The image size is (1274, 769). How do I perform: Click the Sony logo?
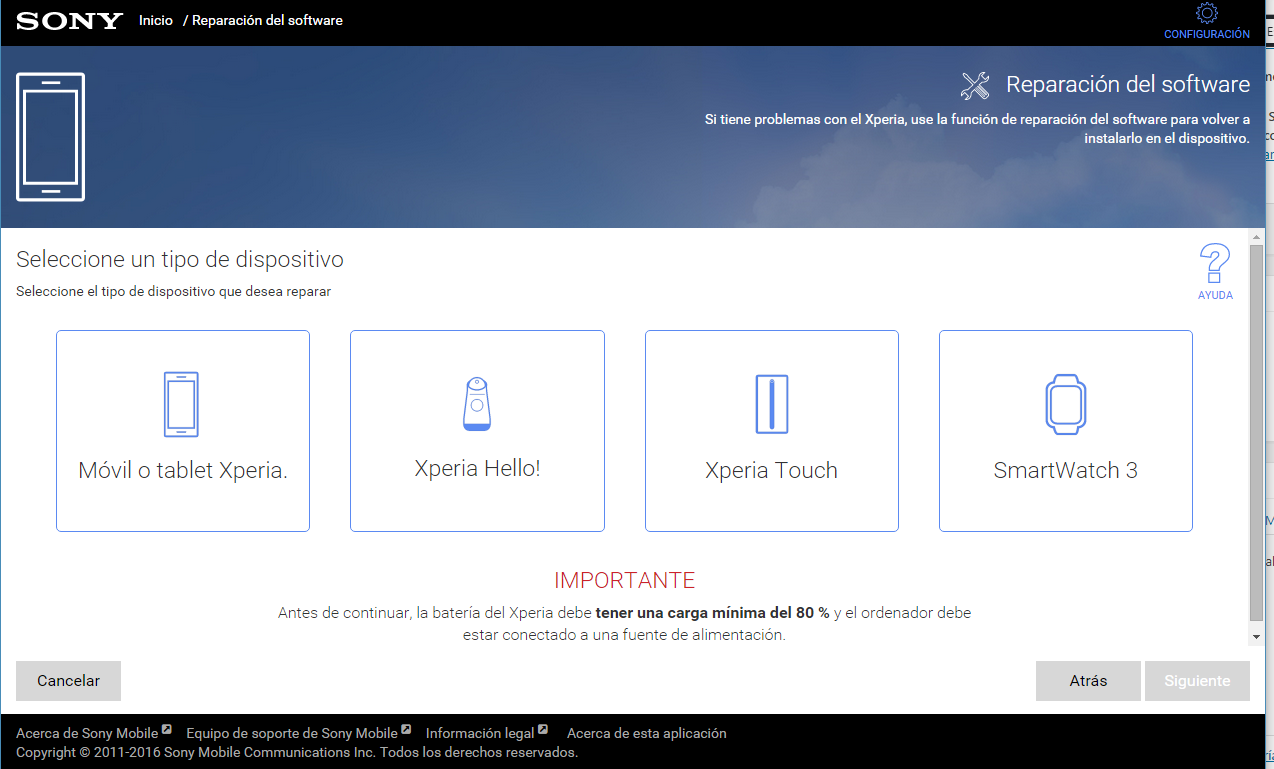(69, 21)
